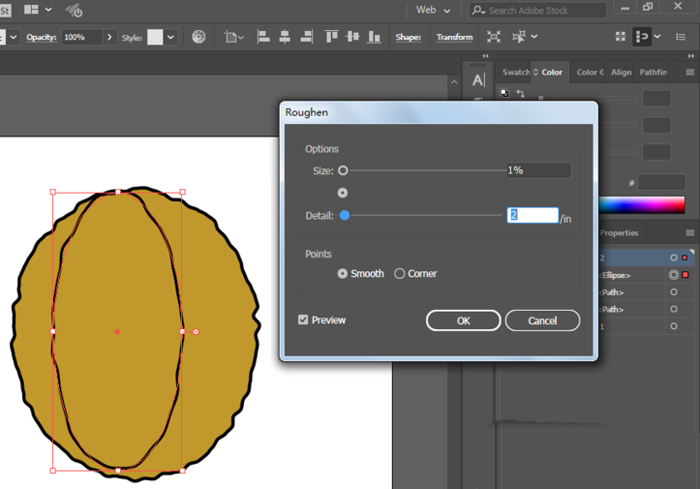Swap fill and stroke in Color panel

click(x=520, y=93)
